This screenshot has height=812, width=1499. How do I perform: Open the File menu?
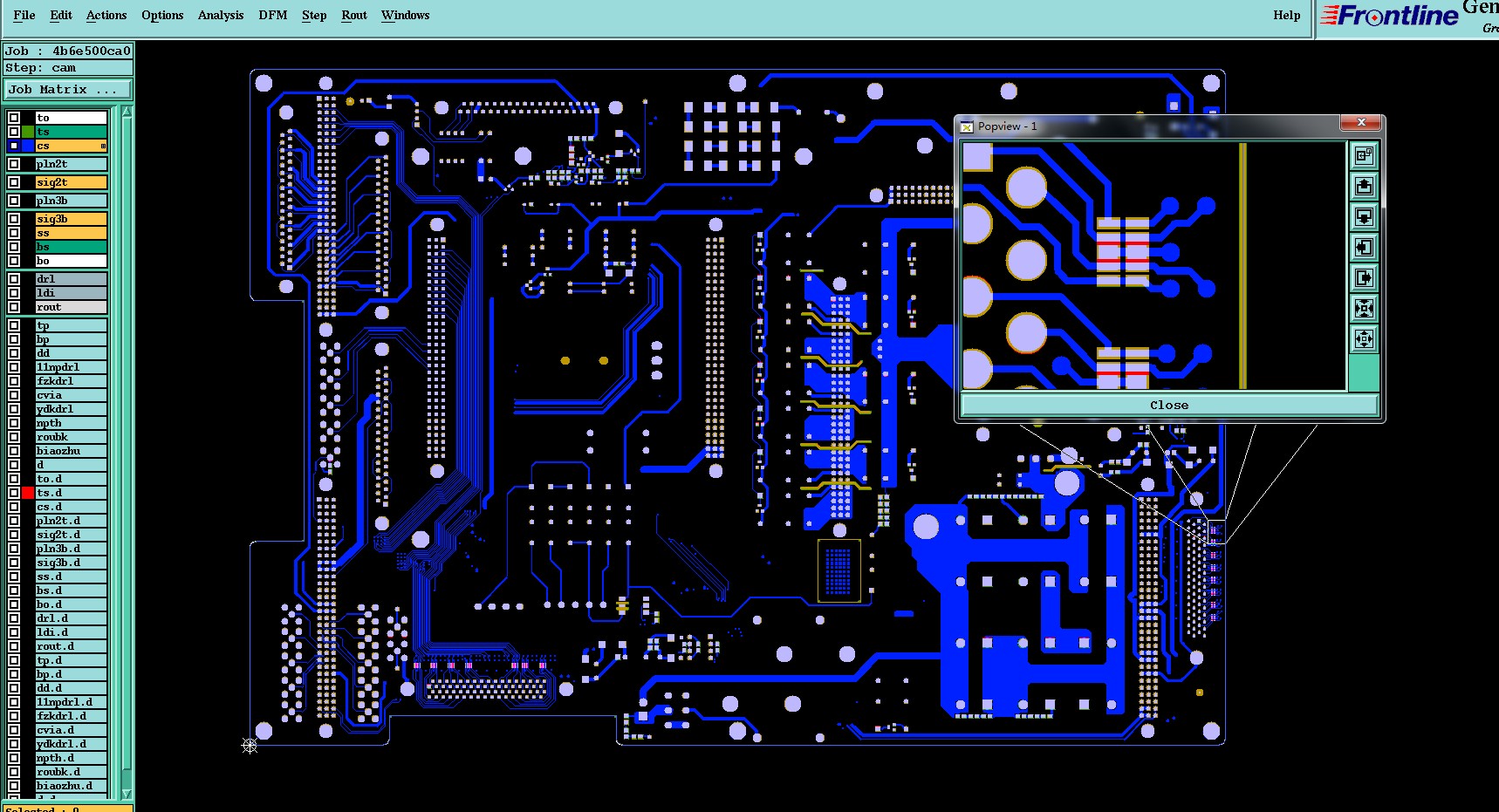click(24, 15)
